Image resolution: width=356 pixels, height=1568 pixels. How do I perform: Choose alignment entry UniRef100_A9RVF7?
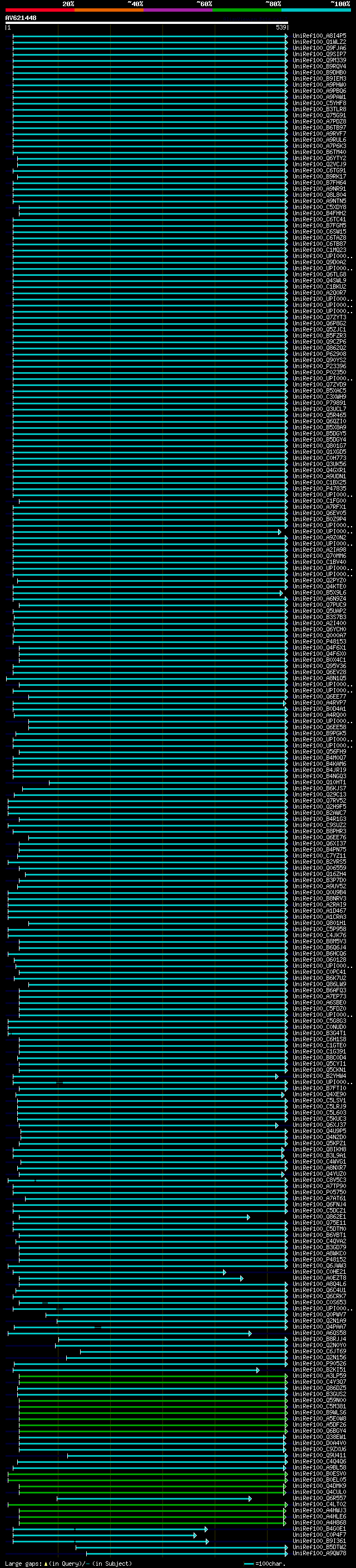coord(319,133)
